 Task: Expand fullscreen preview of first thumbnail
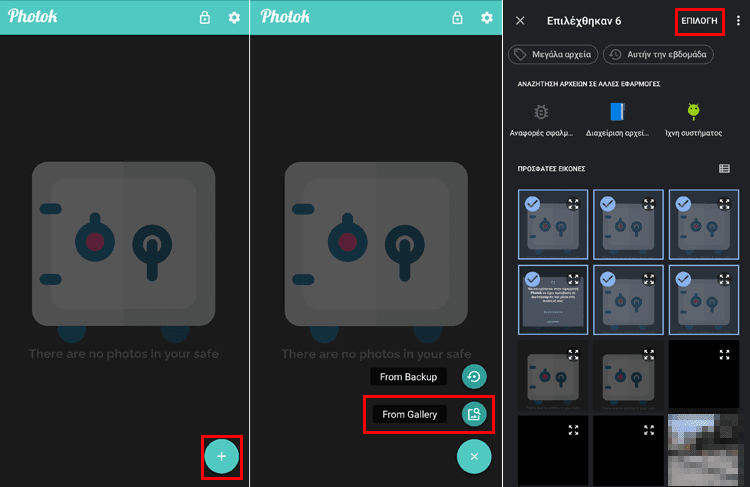[x=573, y=204]
